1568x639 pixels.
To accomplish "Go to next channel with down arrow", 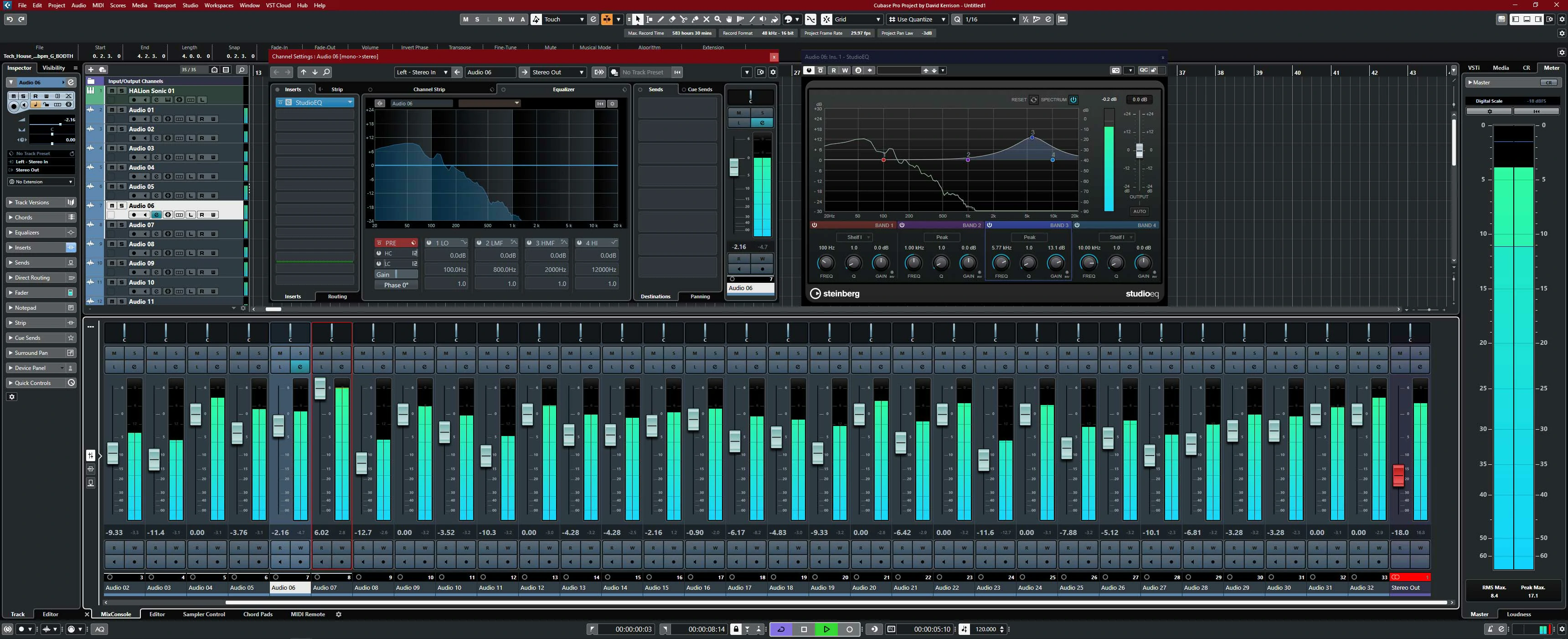I will point(315,72).
